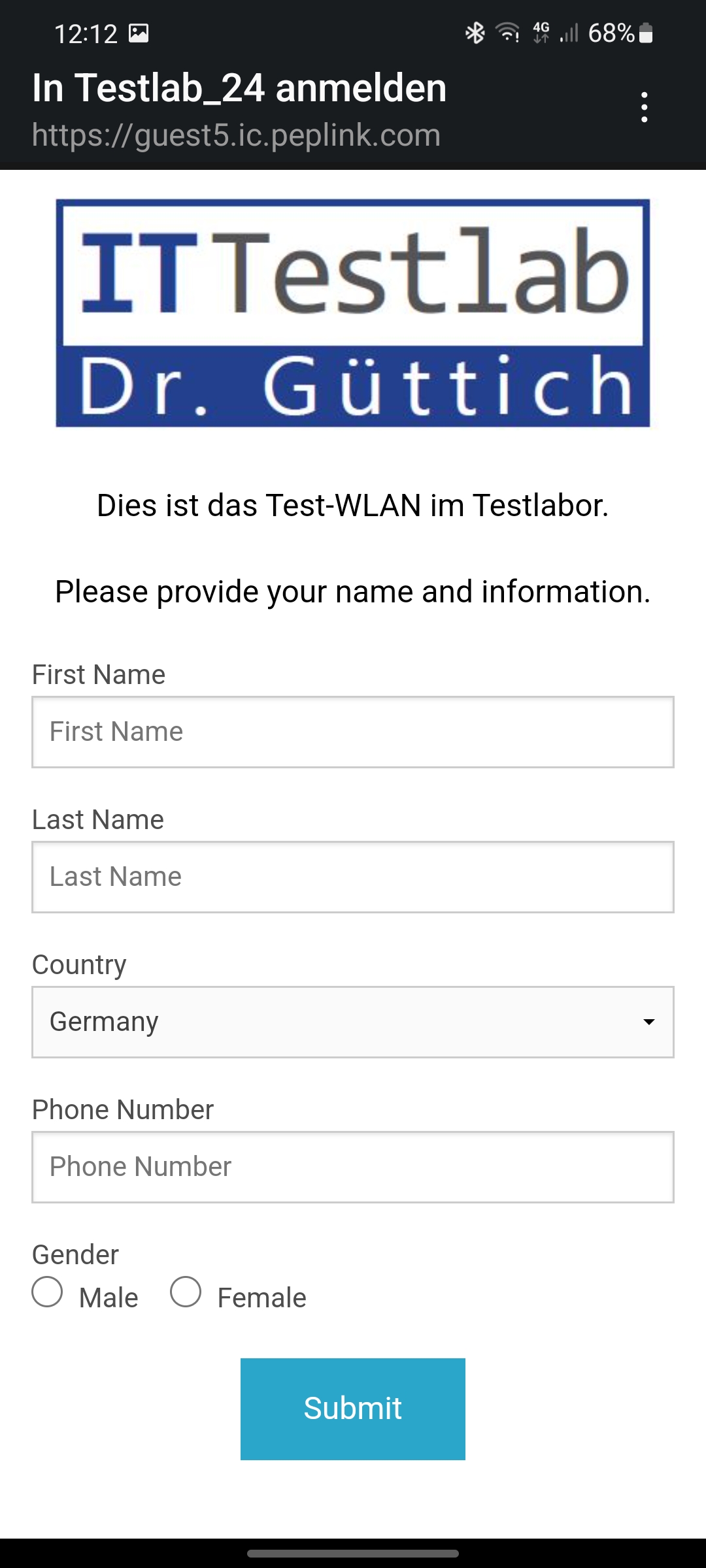
Task: Focus the Phone Number input field
Action: pyautogui.click(x=353, y=1167)
